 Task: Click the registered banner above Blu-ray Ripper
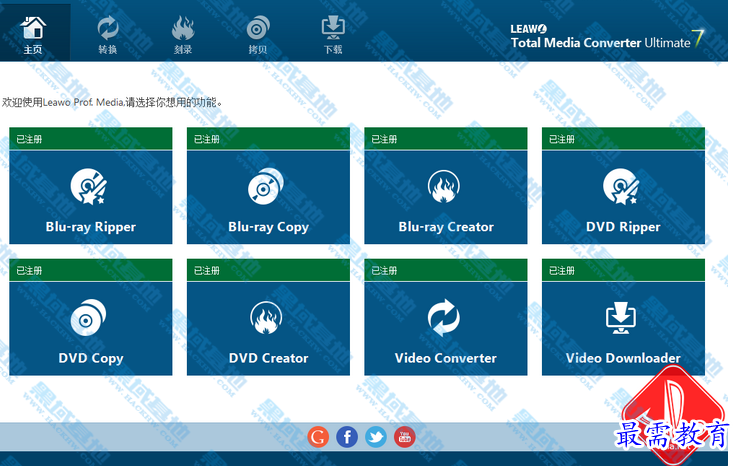click(91, 139)
